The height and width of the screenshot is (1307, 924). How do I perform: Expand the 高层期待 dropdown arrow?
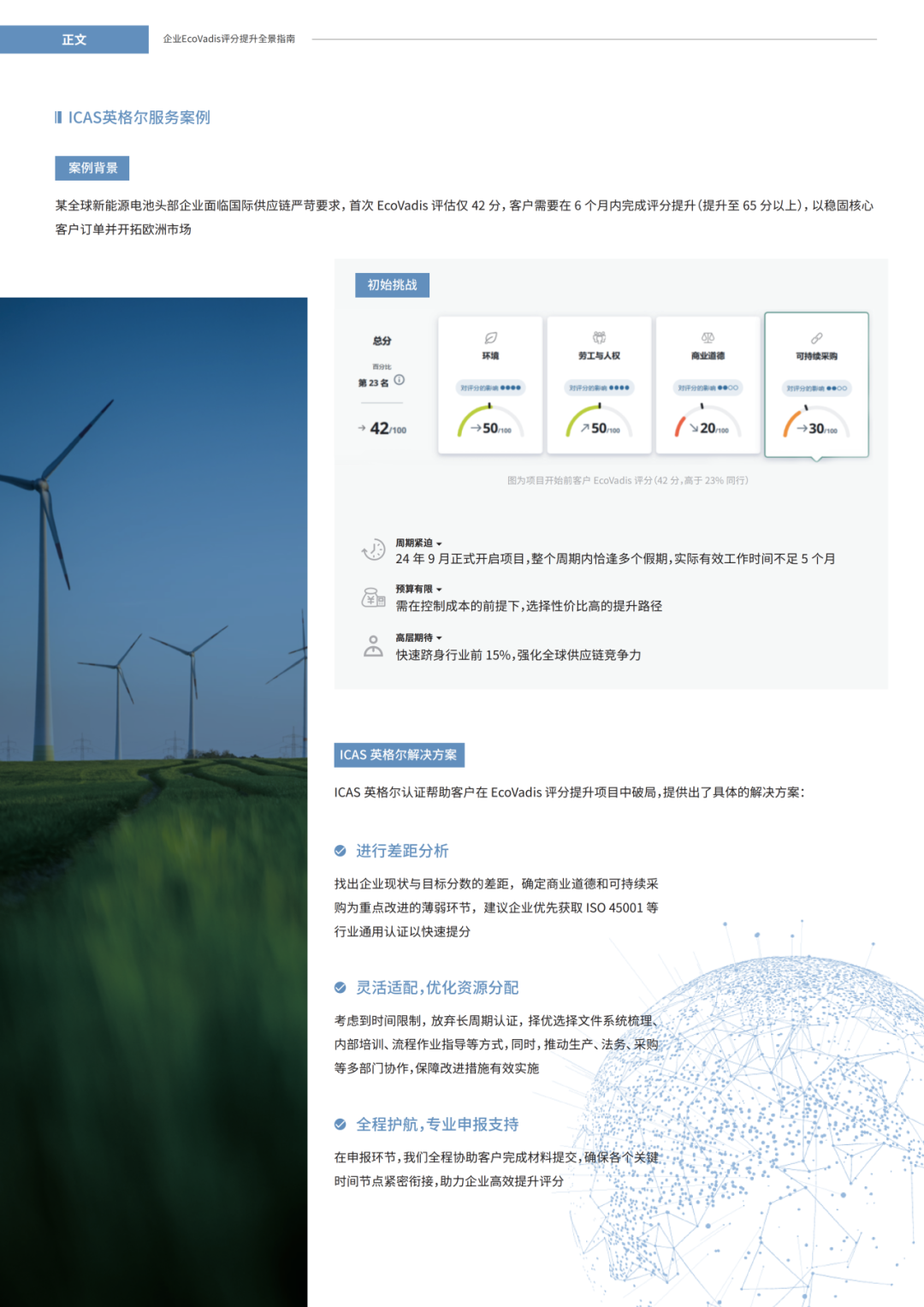[x=440, y=639]
